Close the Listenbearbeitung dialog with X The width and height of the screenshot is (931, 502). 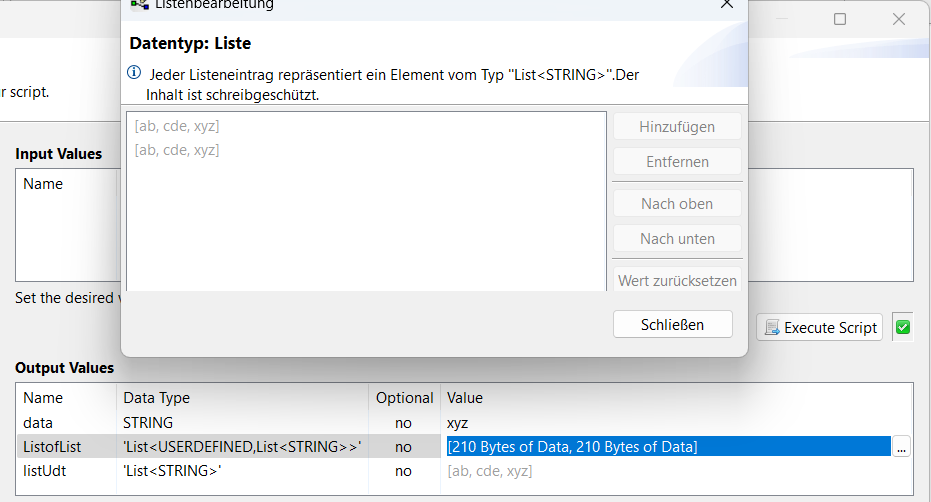(x=727, y=4)
